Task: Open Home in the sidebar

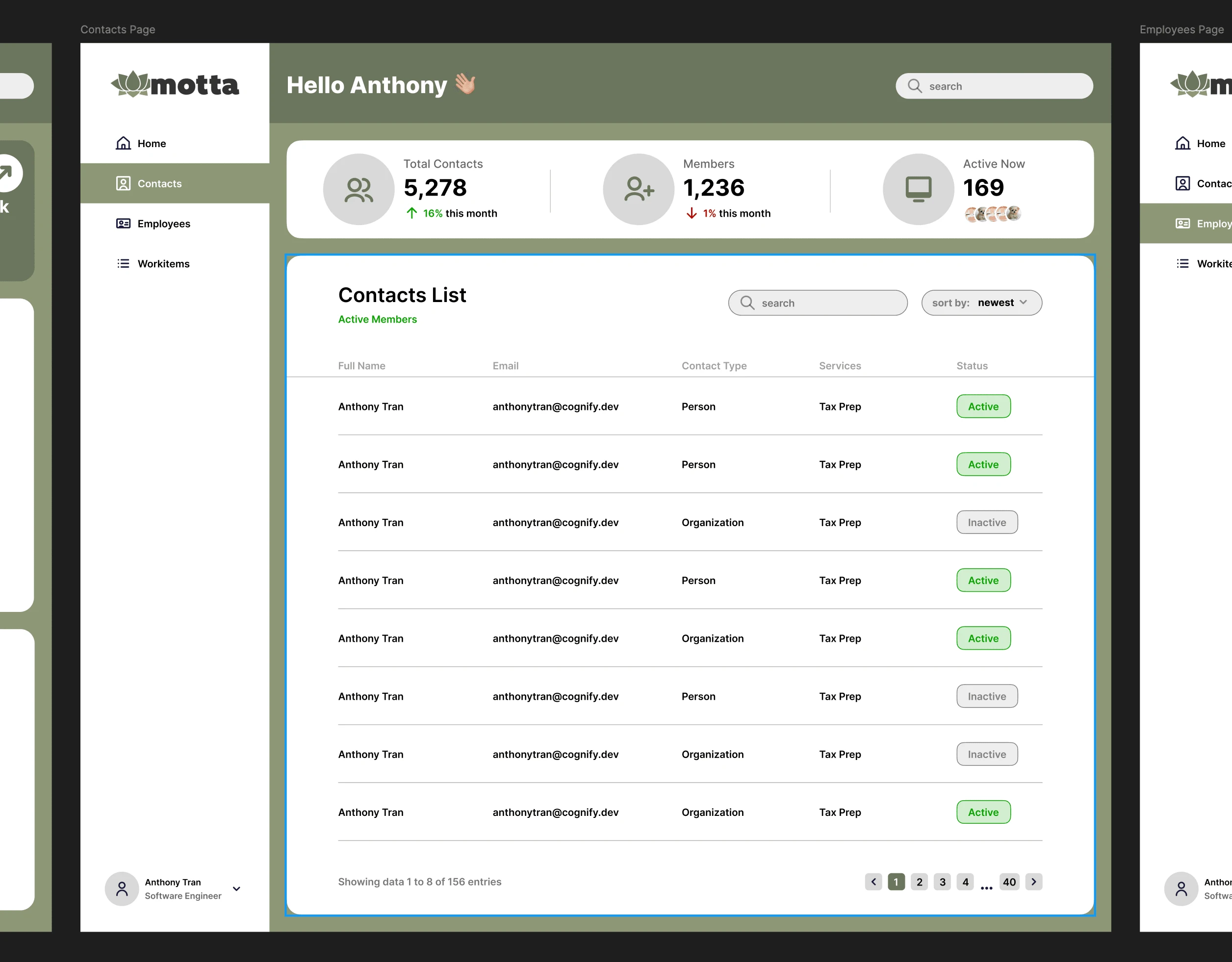Action: [x=151, y=144]
